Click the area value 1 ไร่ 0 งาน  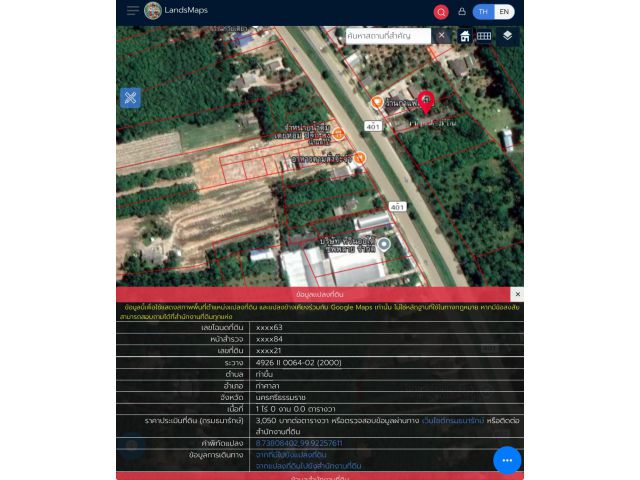296,409
